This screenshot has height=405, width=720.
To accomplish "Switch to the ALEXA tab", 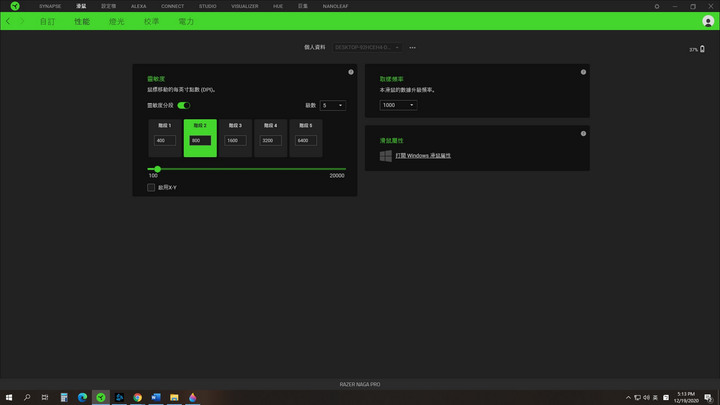I will (138, 6).
